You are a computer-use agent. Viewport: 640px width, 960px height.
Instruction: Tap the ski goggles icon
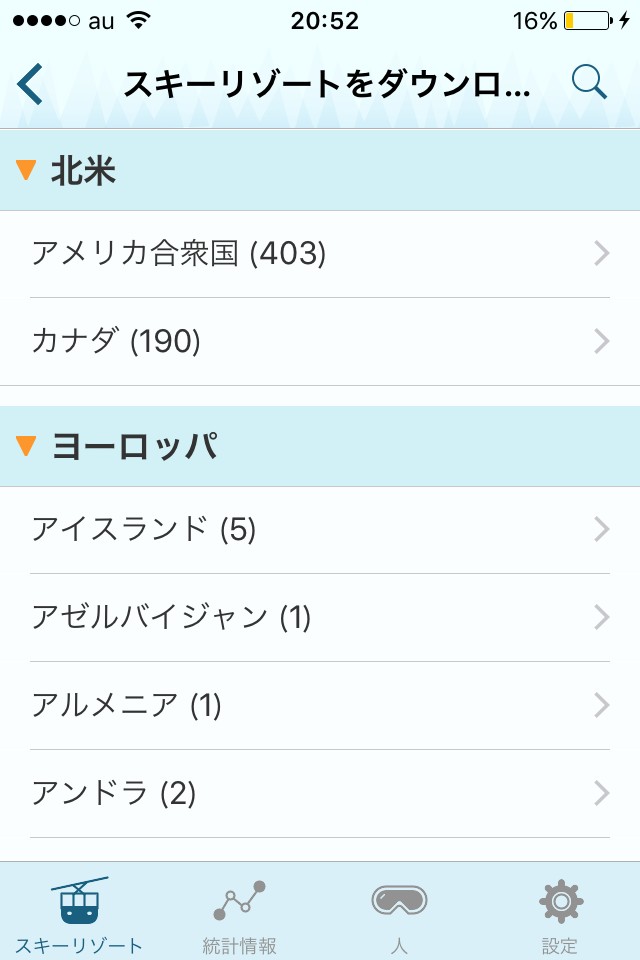click(399, 900)
